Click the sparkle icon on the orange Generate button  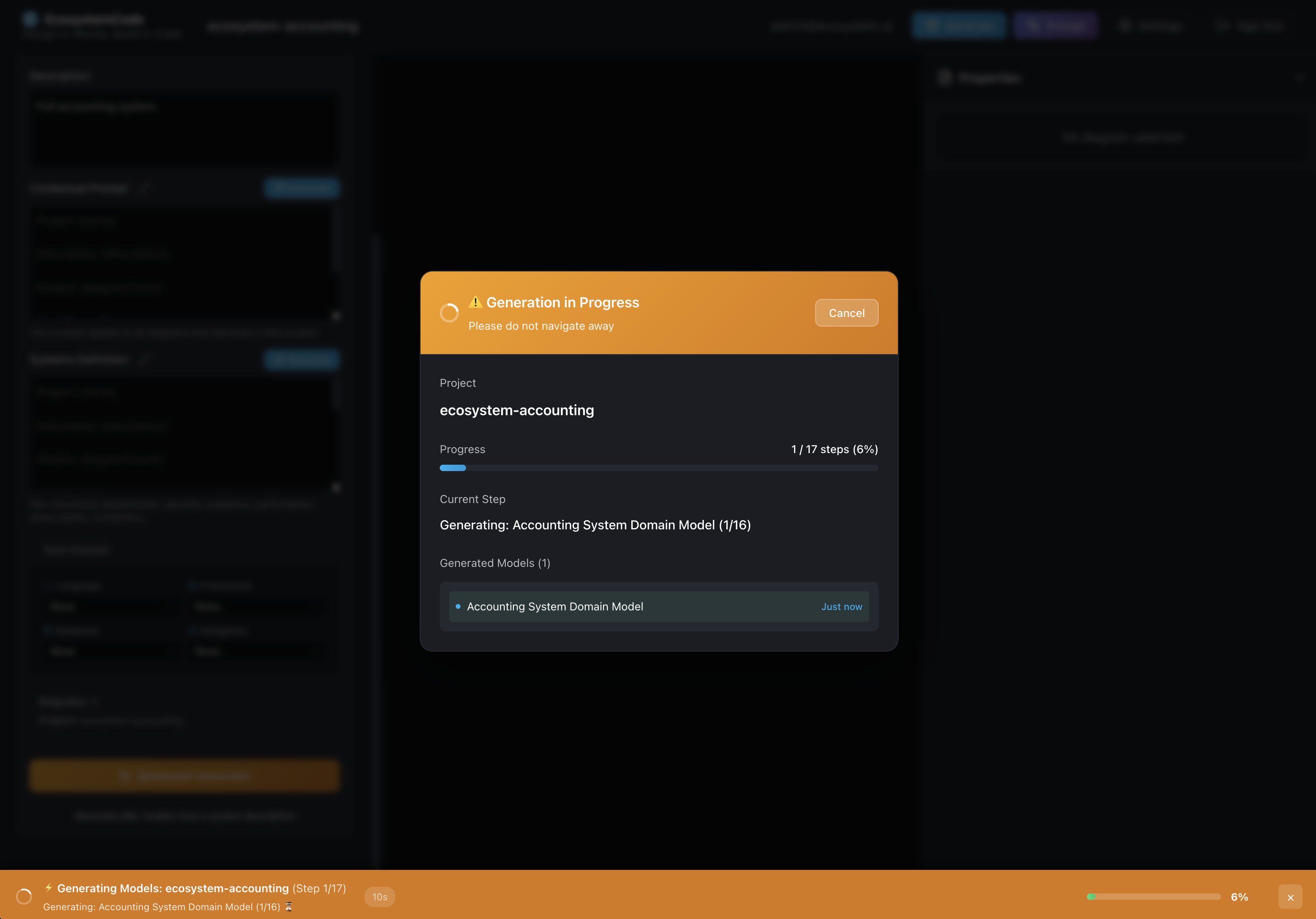[x=126, y=776]
